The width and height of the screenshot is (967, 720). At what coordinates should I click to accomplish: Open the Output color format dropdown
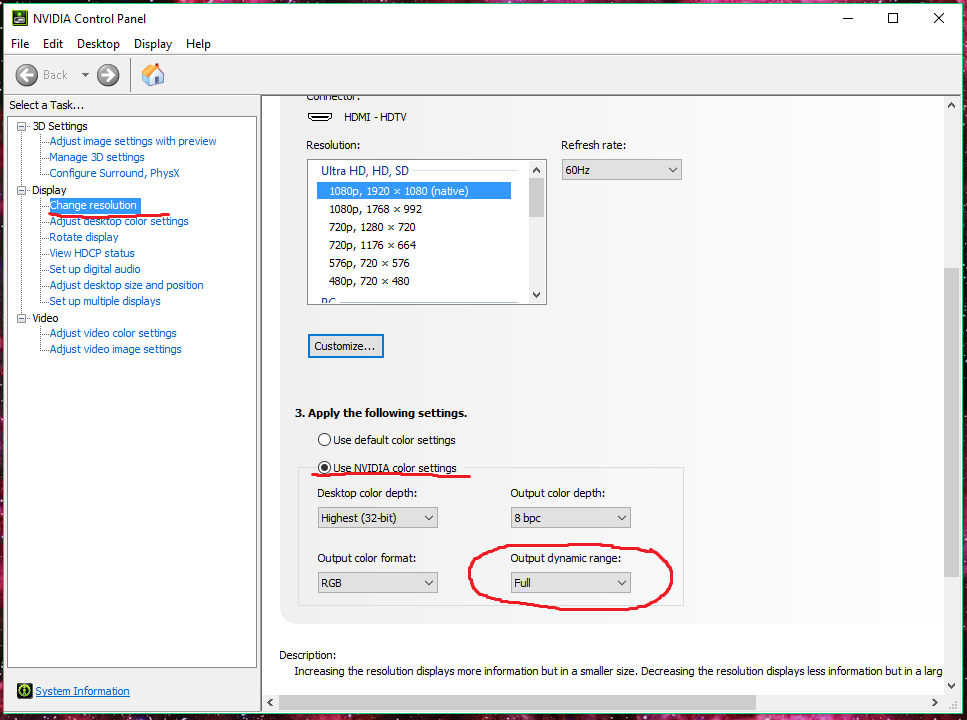[377, 582]
